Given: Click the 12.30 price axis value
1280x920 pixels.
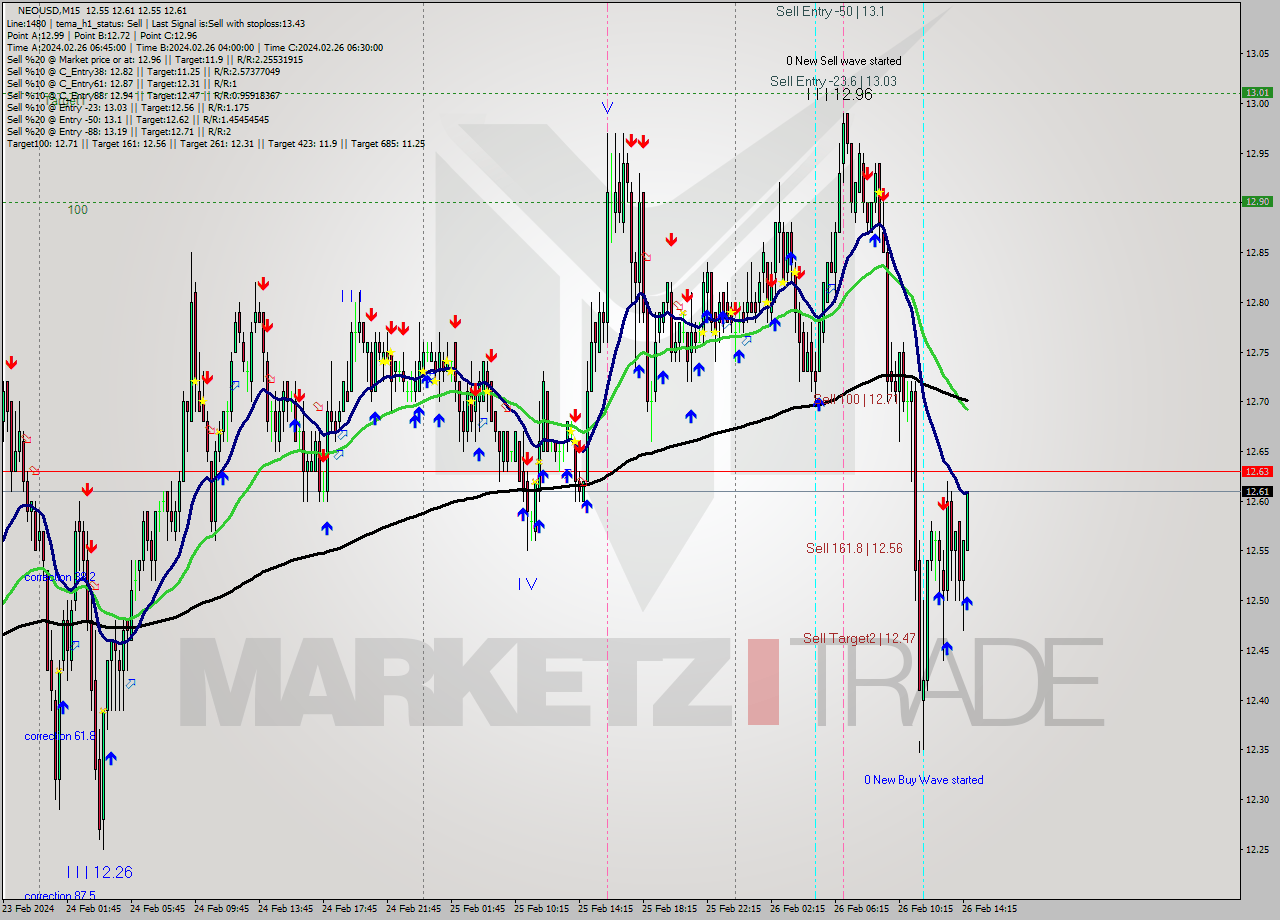Looking at the screenshot, I should click(1257, 800).
